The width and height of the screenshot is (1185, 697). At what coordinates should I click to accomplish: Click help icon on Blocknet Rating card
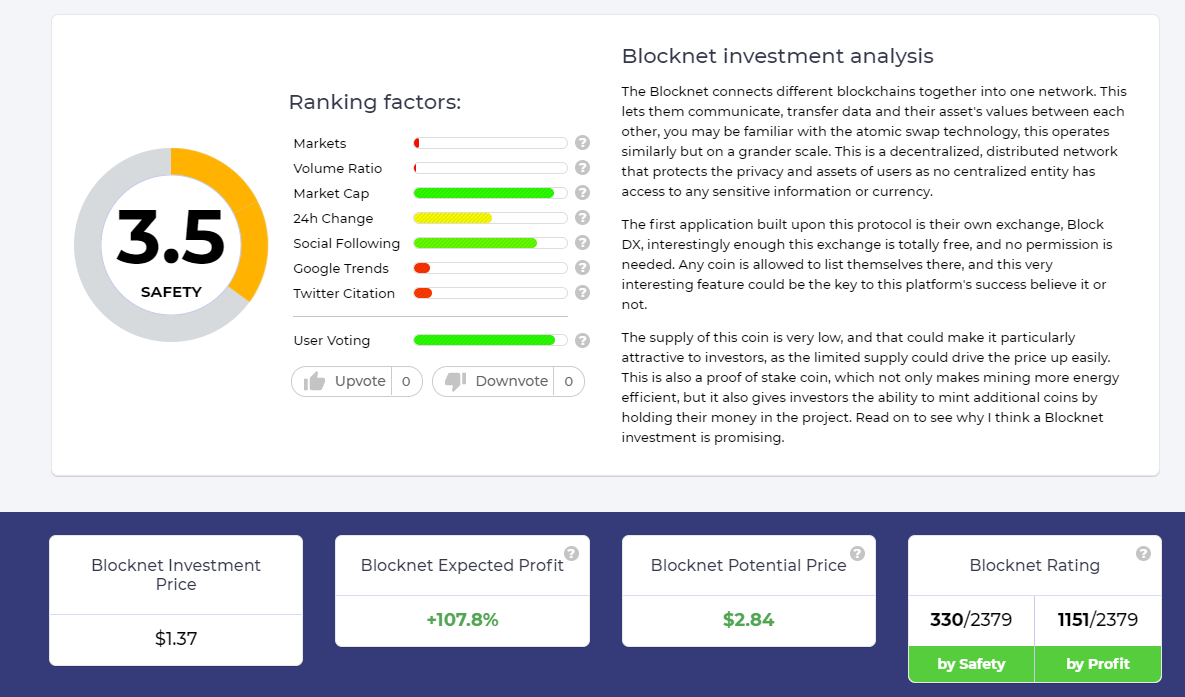coord(1143,553)
